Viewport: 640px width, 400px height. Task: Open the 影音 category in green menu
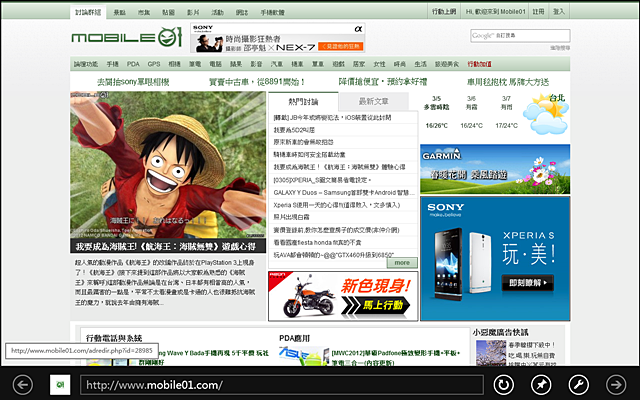pyautogui.click(x=256, y=64)
